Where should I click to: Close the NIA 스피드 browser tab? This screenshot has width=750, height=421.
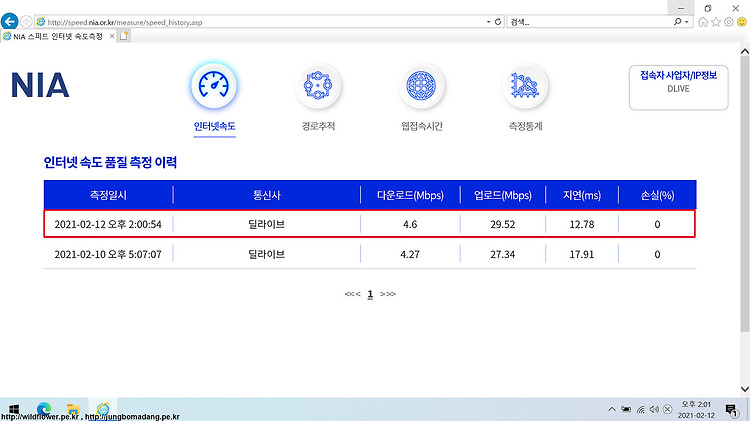(x=112, y=36)
